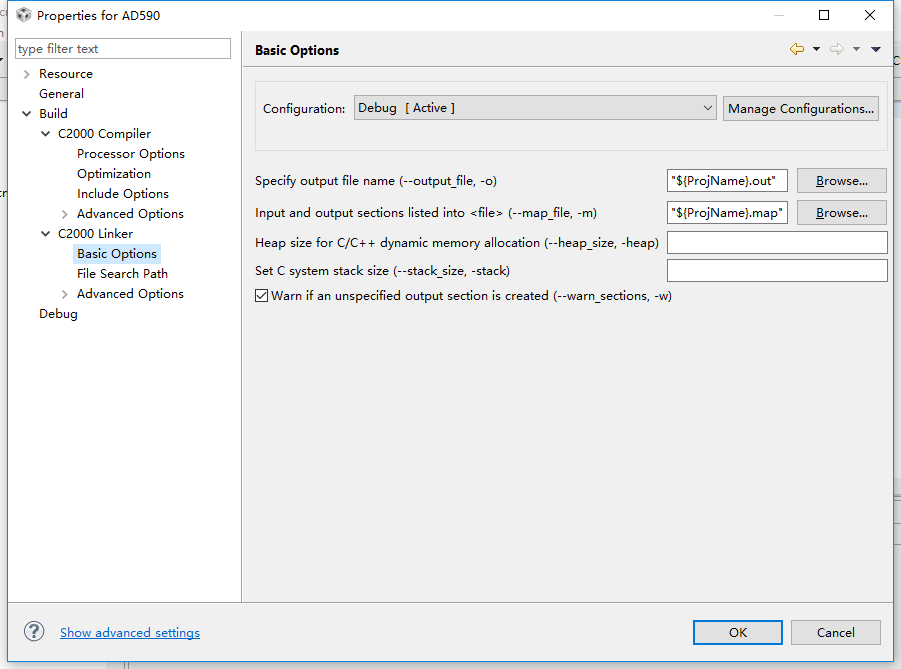Screen dimensions: 901x669
Task: Open the back history dropdown arrow
Action: 816,49
